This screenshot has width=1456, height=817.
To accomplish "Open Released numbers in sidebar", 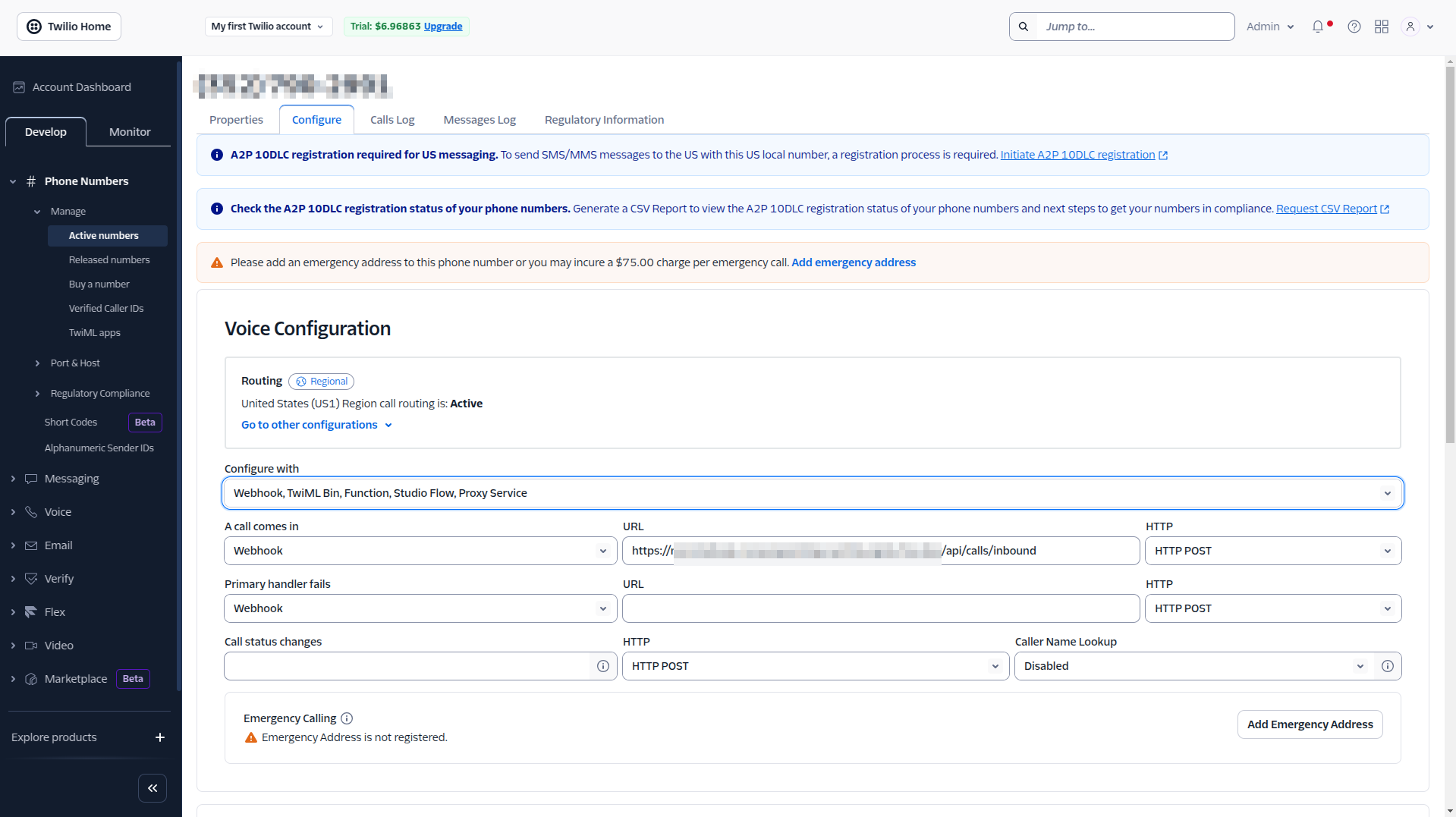I will pyautogui.click(x=109, y=260).
